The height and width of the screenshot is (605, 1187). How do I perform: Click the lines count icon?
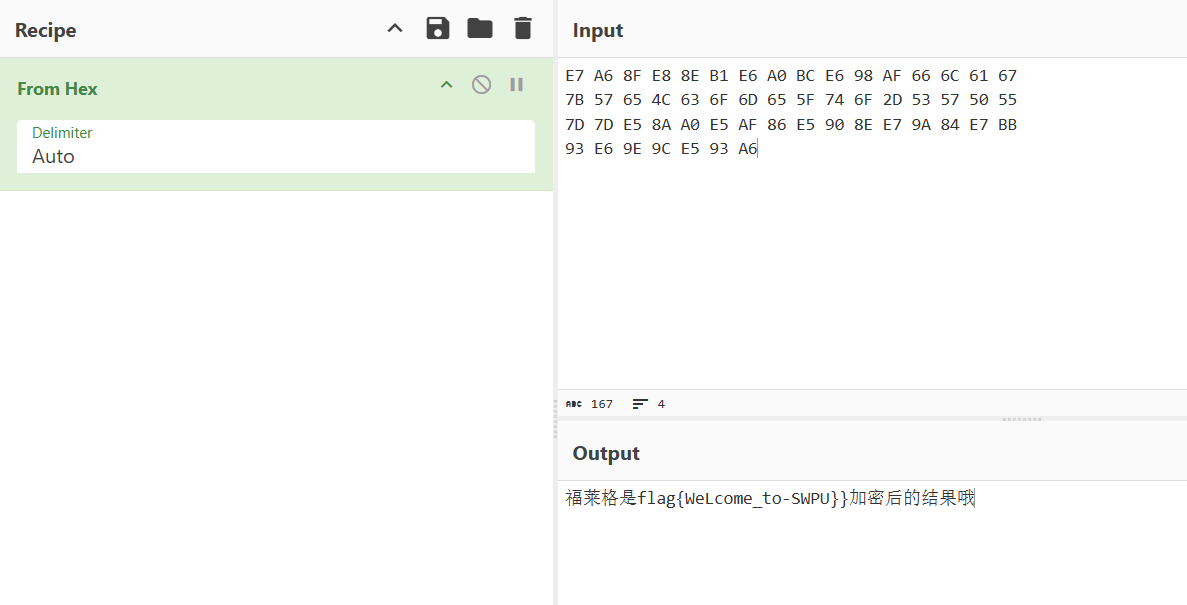click(640, 404)
